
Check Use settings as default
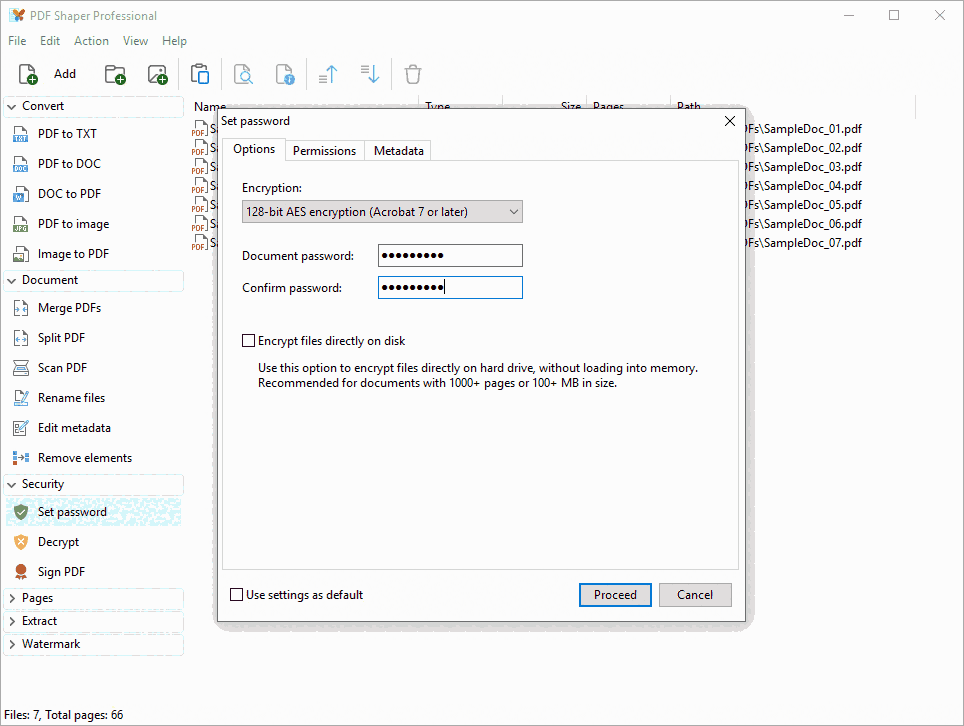tap(236, 594)
